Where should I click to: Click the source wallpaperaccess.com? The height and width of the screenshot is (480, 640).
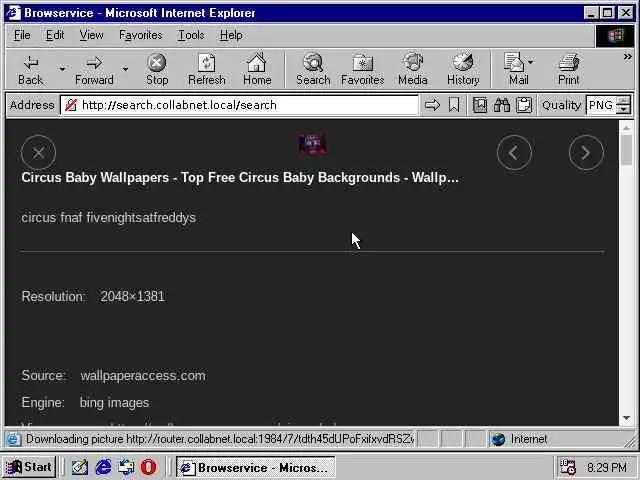pyautogui.click(x=143, y=376)
